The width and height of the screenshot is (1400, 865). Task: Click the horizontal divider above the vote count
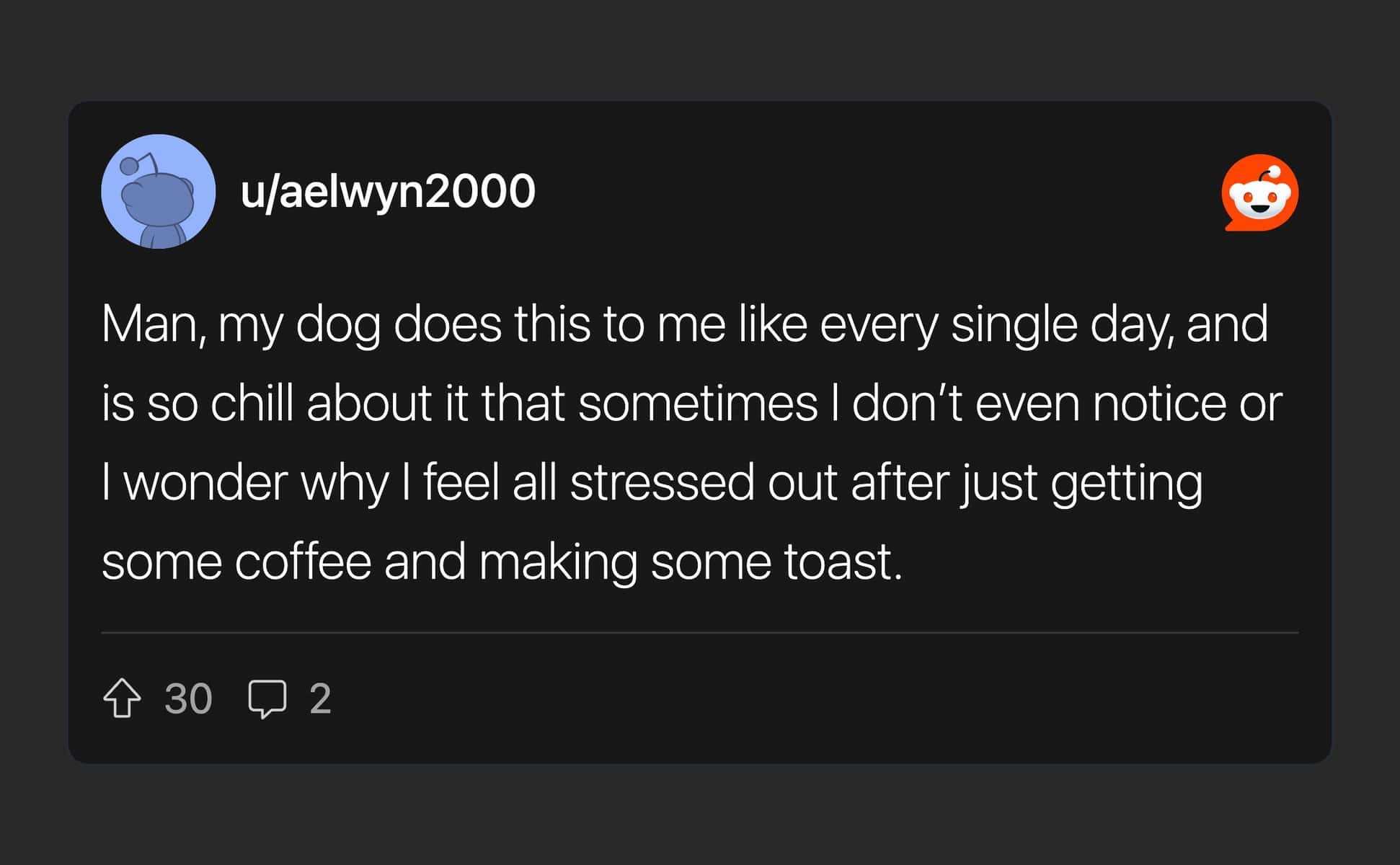(x=699, y=632)
